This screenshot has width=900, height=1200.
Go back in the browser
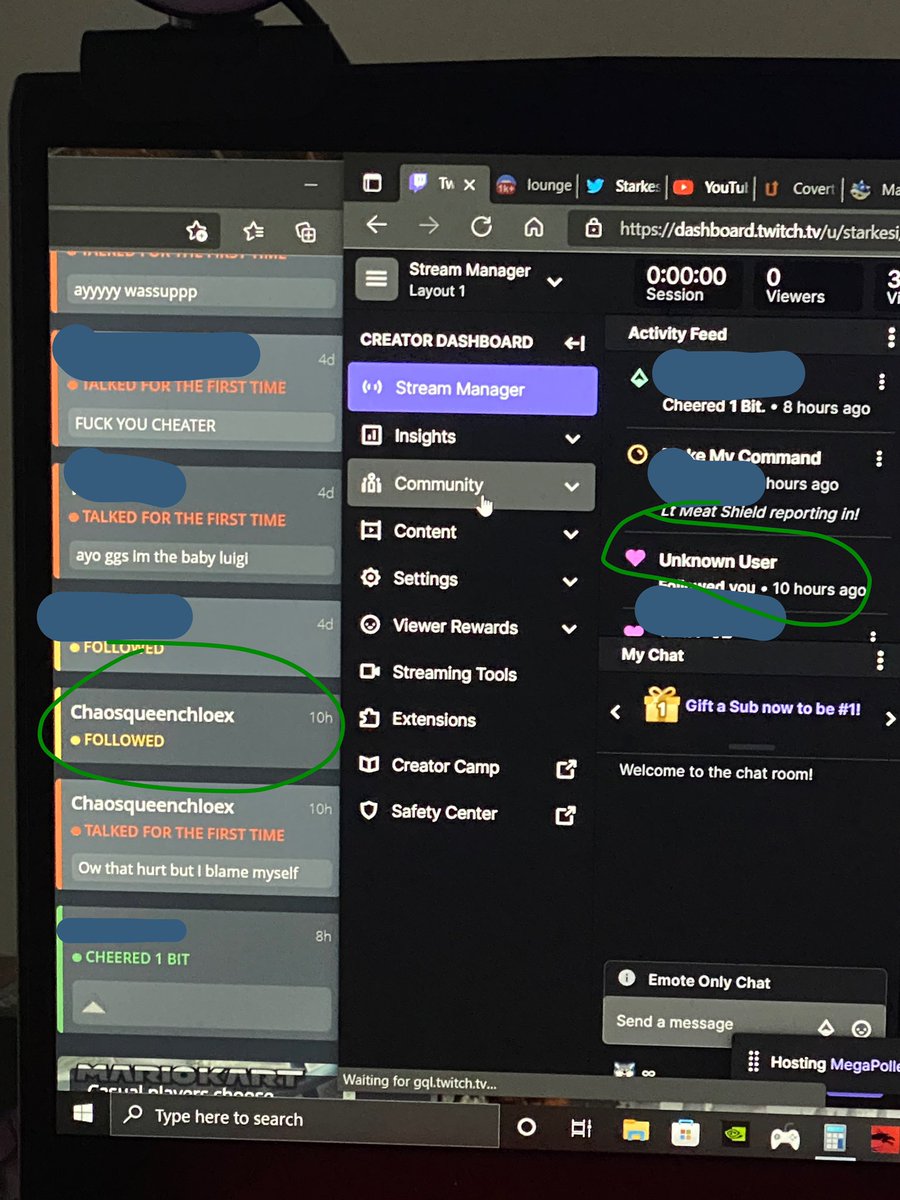pos(376,225)
